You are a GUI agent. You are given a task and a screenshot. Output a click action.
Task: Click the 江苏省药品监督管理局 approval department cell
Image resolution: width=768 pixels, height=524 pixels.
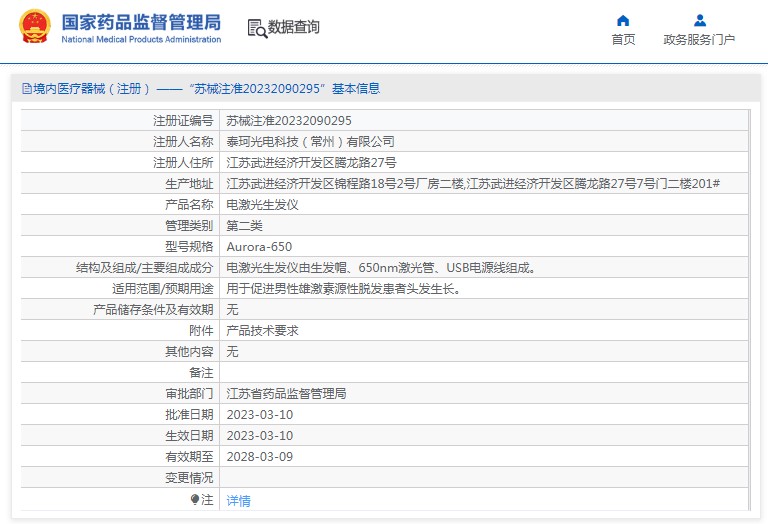pos(286,393)
